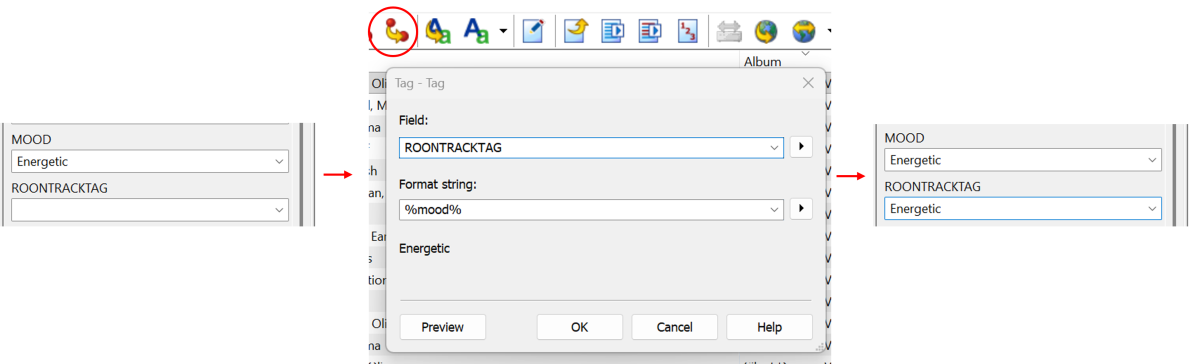Close the Tag - Tag dialog
Viewport: 1200px width, 364px height.
pos(808,83)
